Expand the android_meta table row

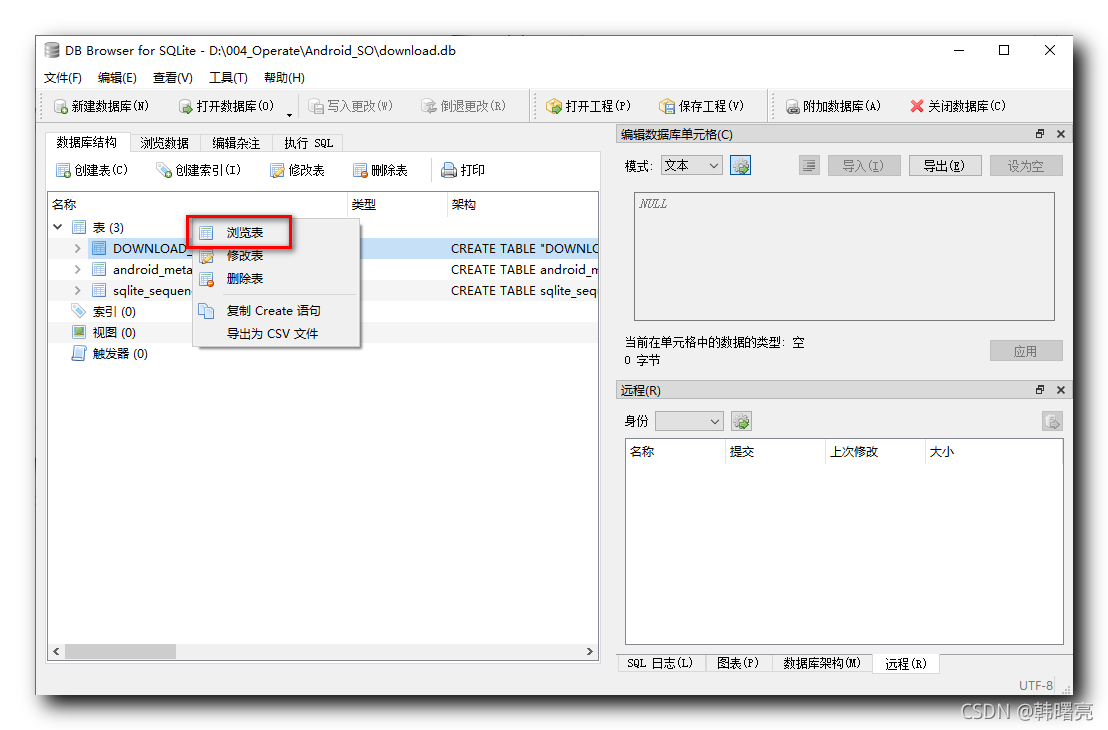[78, 269]
